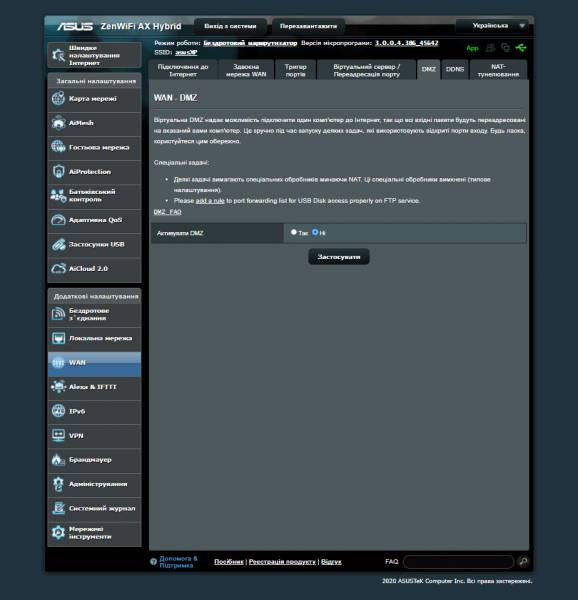Open the System Log (Системний журнал) icon
Viewport: 578px width, 600px height.
[58, 508]
